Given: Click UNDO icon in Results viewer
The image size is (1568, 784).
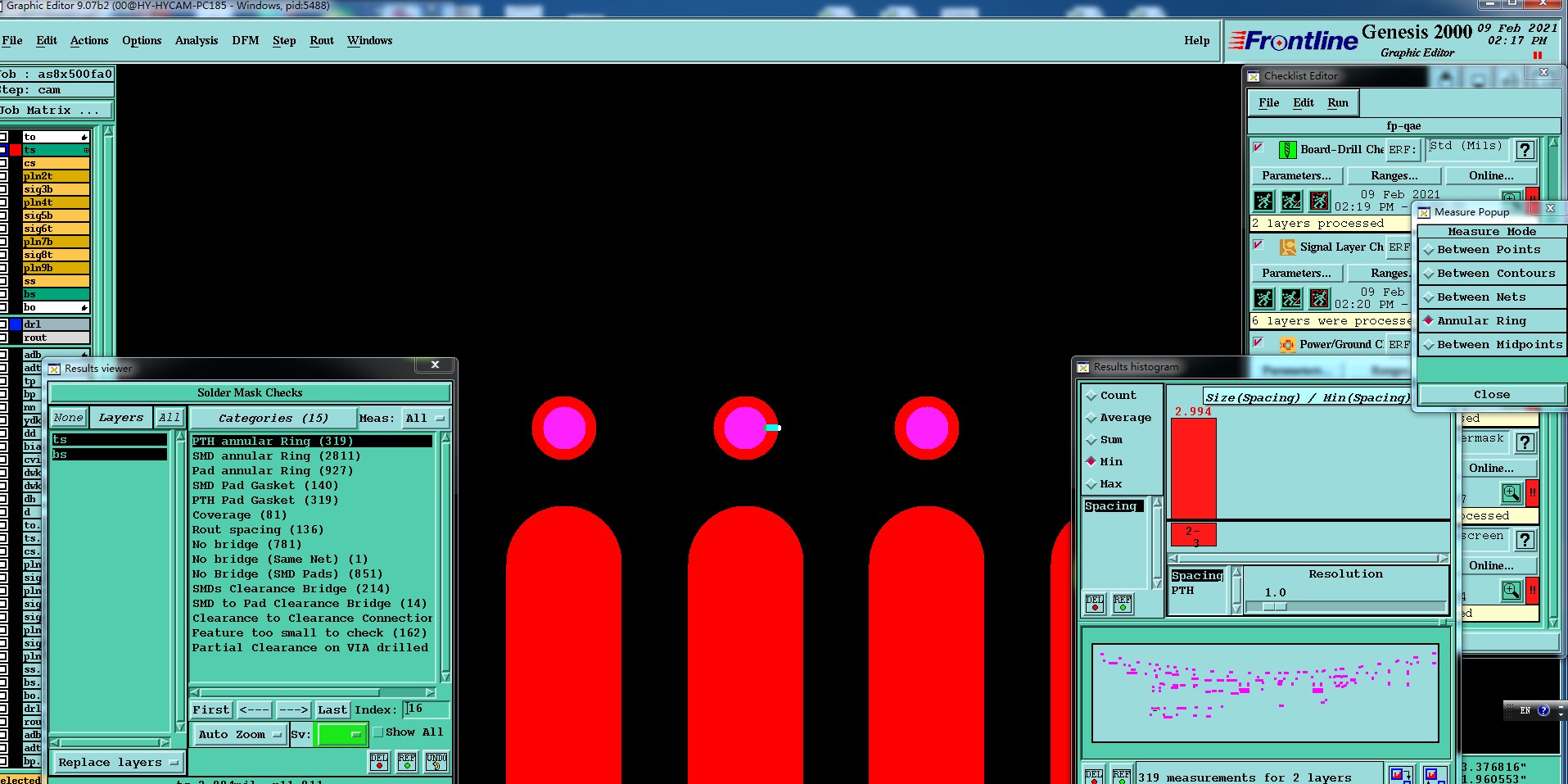Looking at the screenshot, I should click(436, 762).
